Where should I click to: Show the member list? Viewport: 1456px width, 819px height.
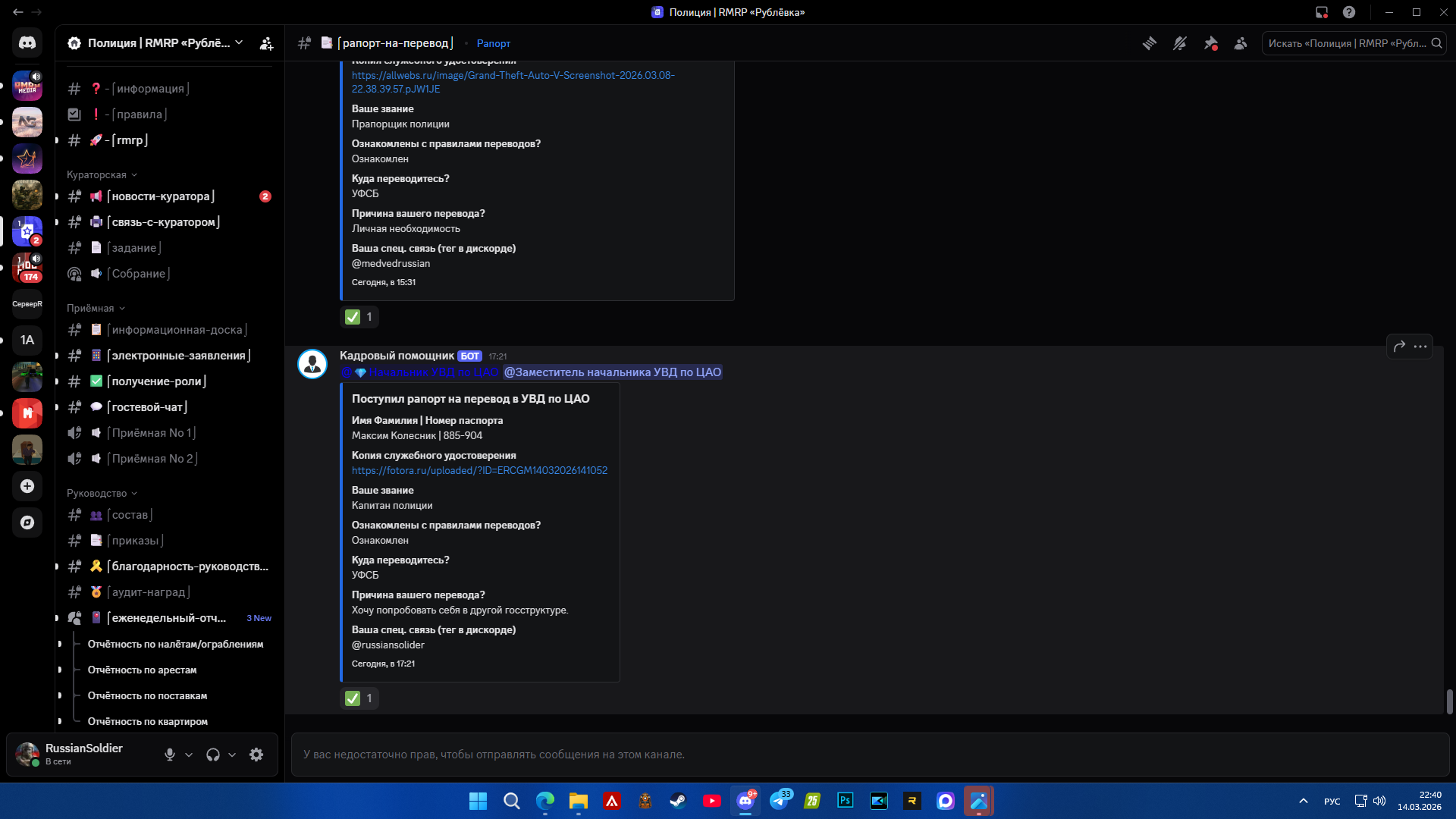(x=1241, y=43)
